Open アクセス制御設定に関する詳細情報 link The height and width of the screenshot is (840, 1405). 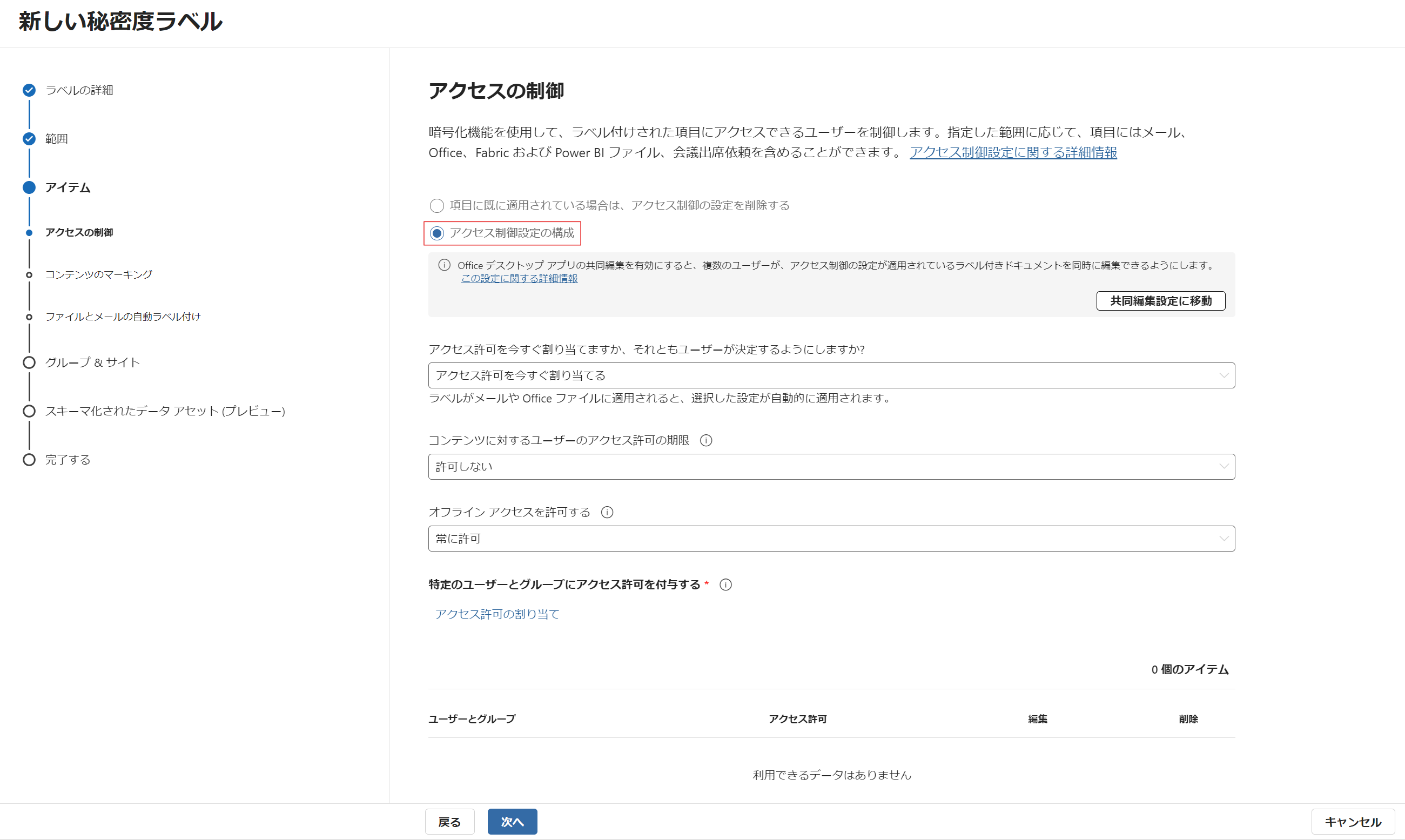click(1012, 152)
